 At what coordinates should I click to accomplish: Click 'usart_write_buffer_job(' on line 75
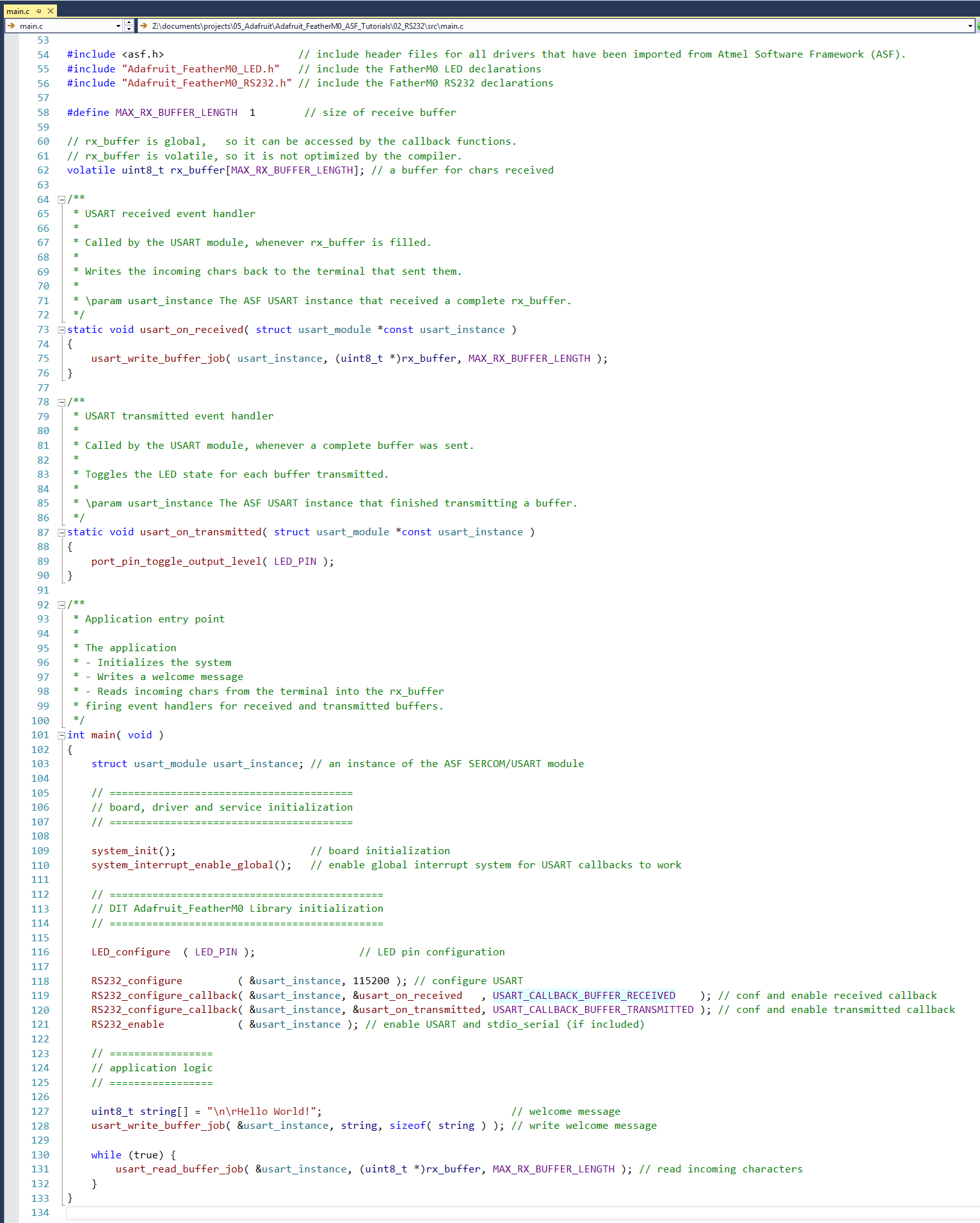point(161,359)
